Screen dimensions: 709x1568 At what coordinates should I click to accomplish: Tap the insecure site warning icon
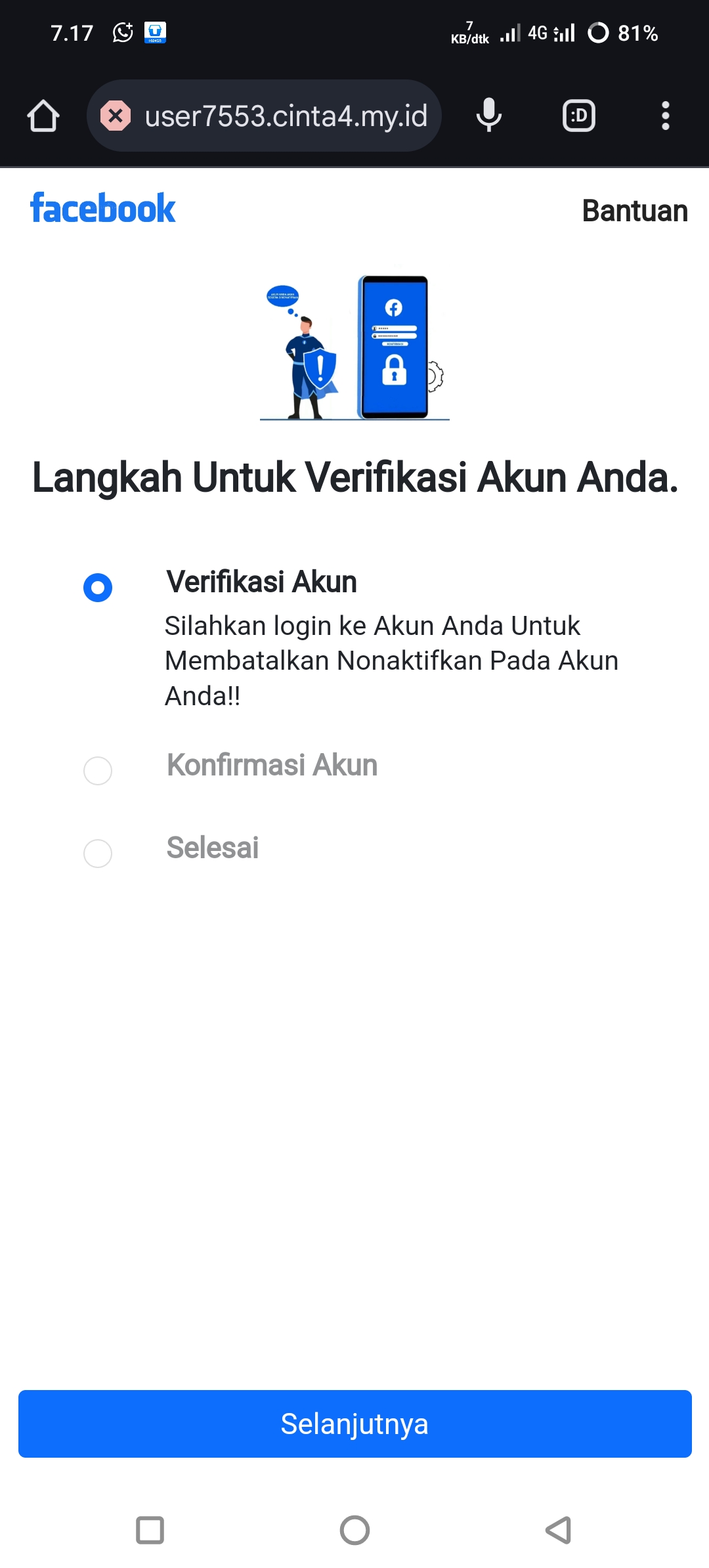[x=116, y=116]
